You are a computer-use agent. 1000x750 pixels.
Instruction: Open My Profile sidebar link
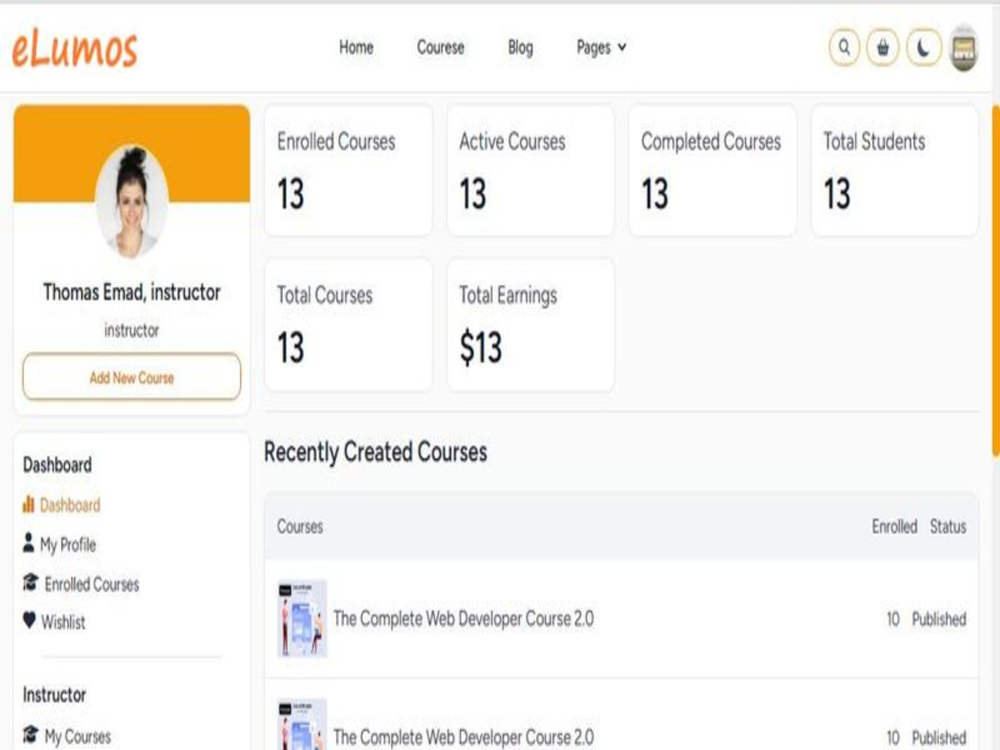(x=68, y=545)
